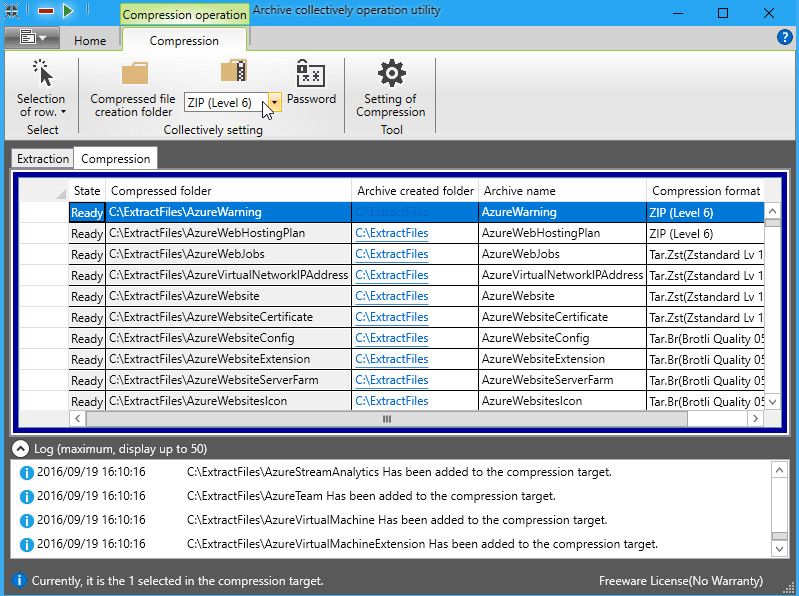Switch to the Extraction tab
799x596 pixels.
point(43,159)
